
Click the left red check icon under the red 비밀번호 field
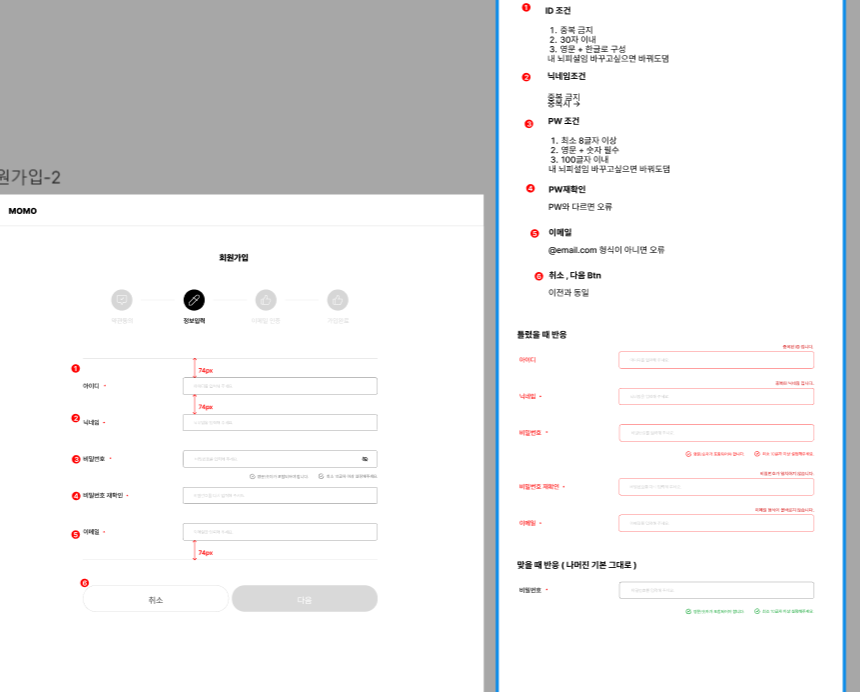click(688, 454)
